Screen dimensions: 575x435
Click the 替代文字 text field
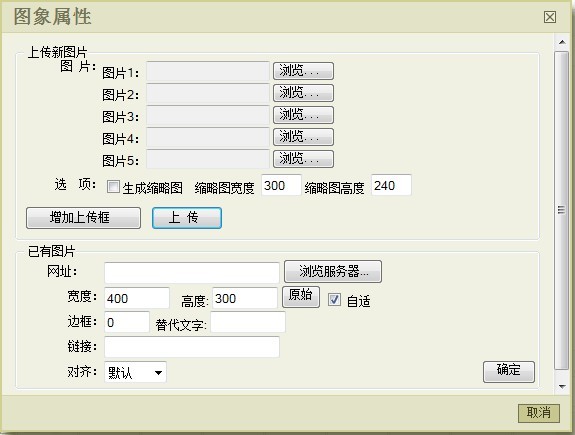(x=248, y=322)
